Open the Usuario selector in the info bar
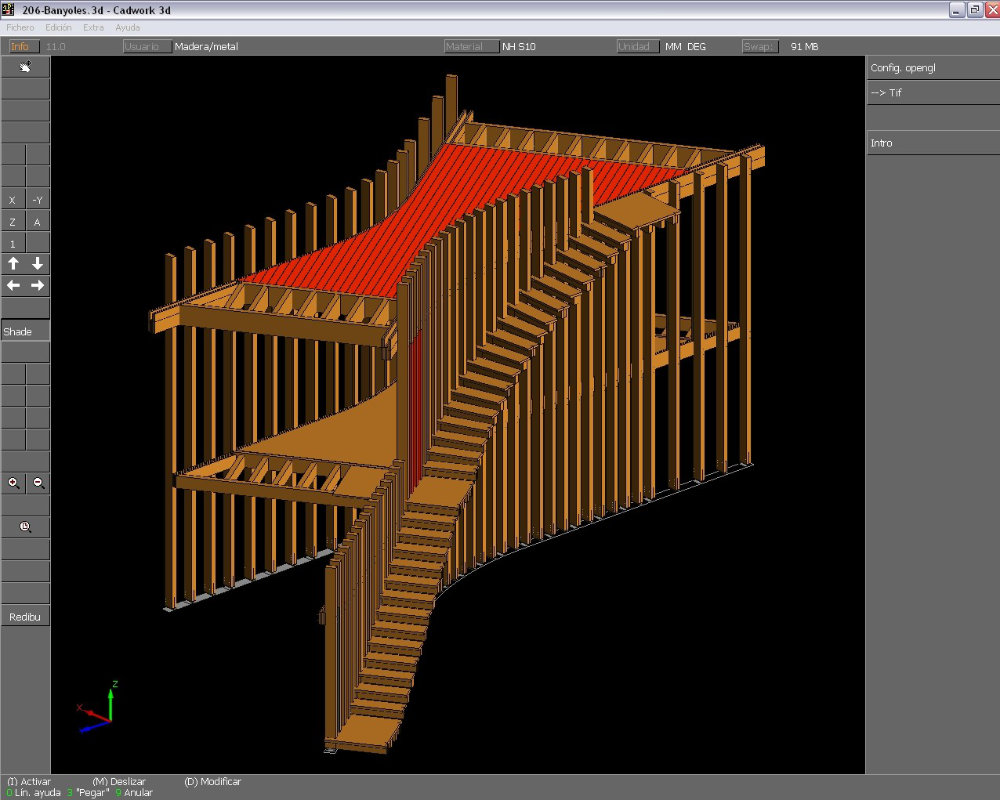The width and height of the screenshot is (1000, 800). [147, 46]
